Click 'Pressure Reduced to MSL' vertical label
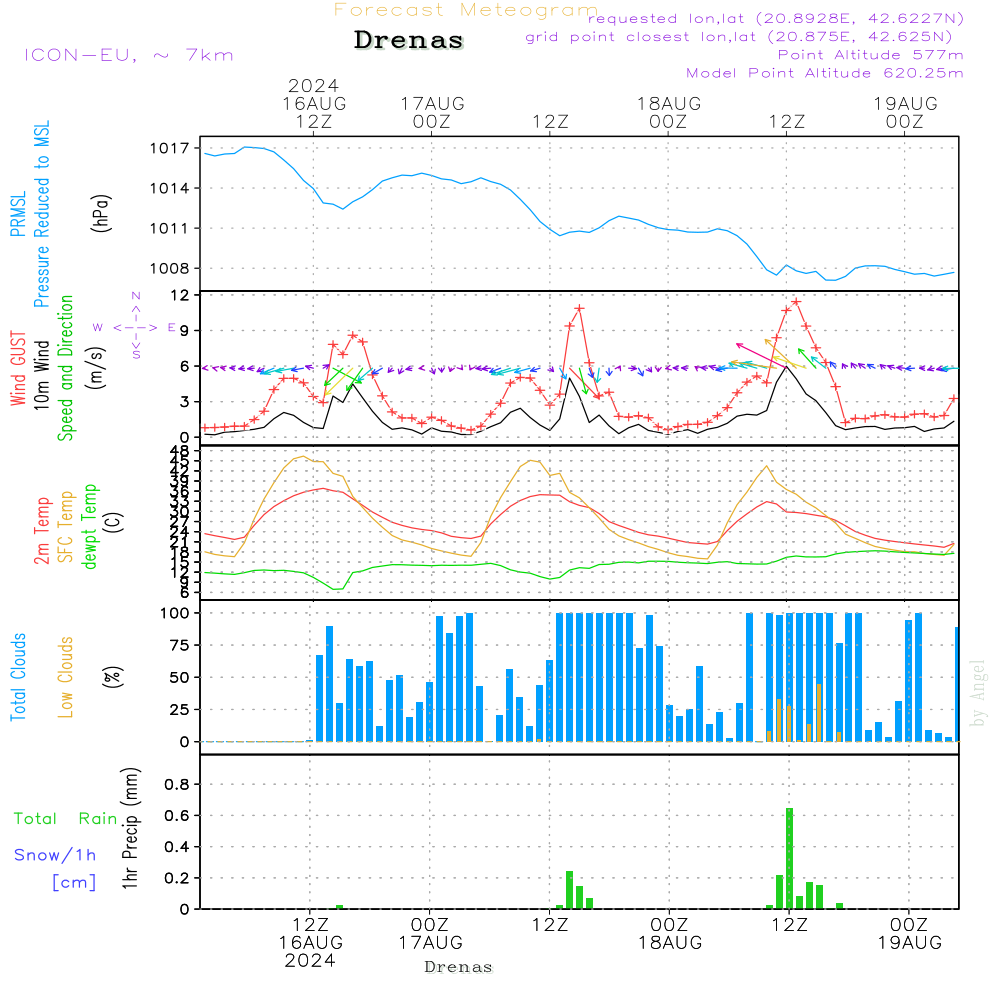Image resolution: width=1000 pixels, height=1000 pixels. 41,214
